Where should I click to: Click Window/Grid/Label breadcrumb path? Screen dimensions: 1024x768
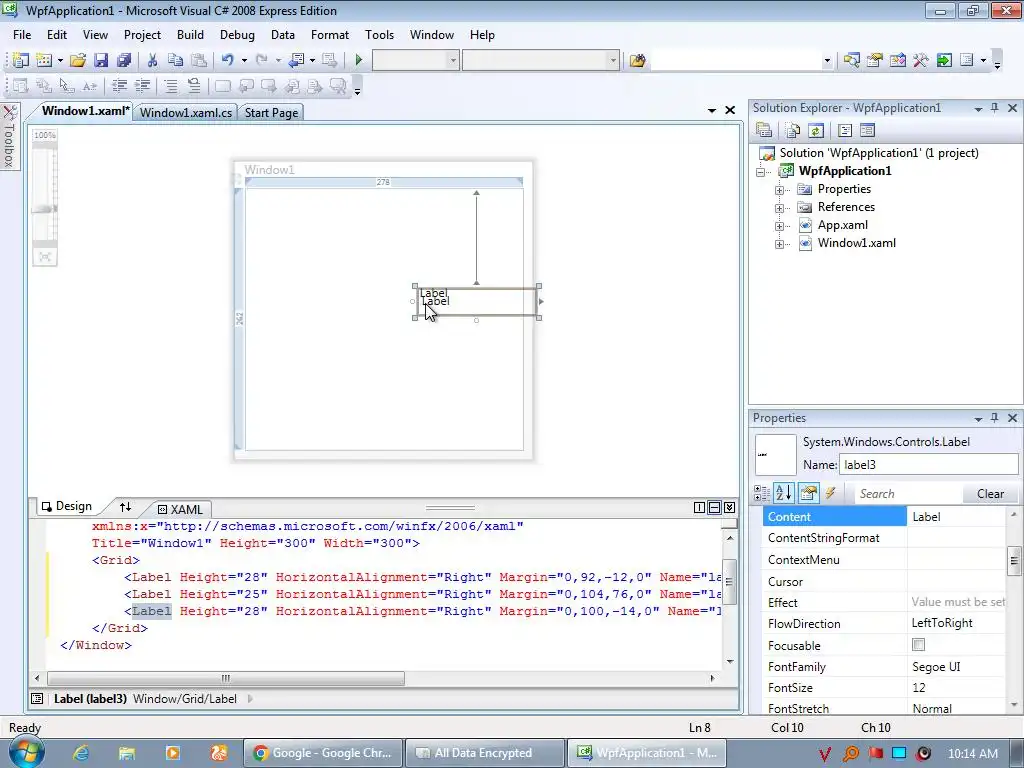tap(185, 699)
